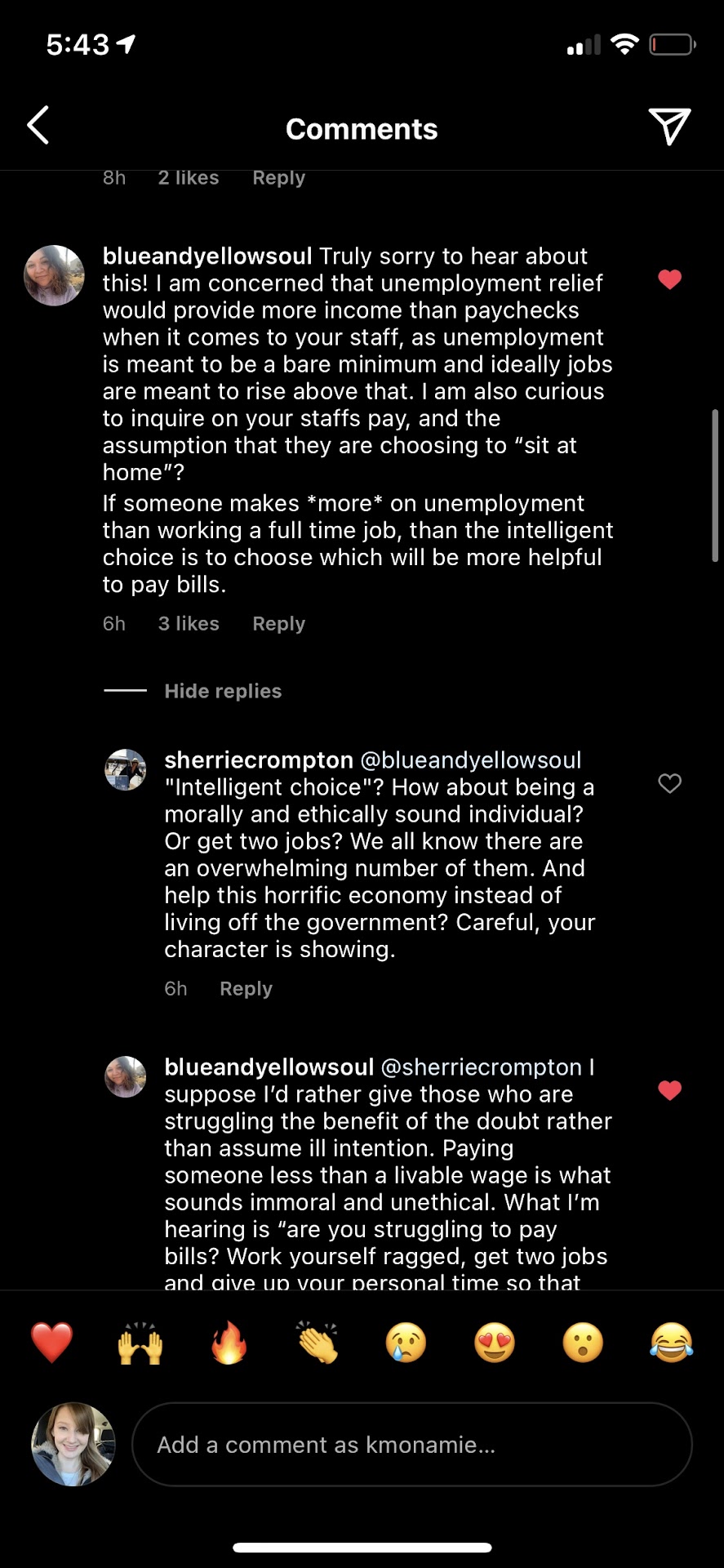Reply to sherriecrompton's comment
724x1568 pixels.
coord(246,989)
